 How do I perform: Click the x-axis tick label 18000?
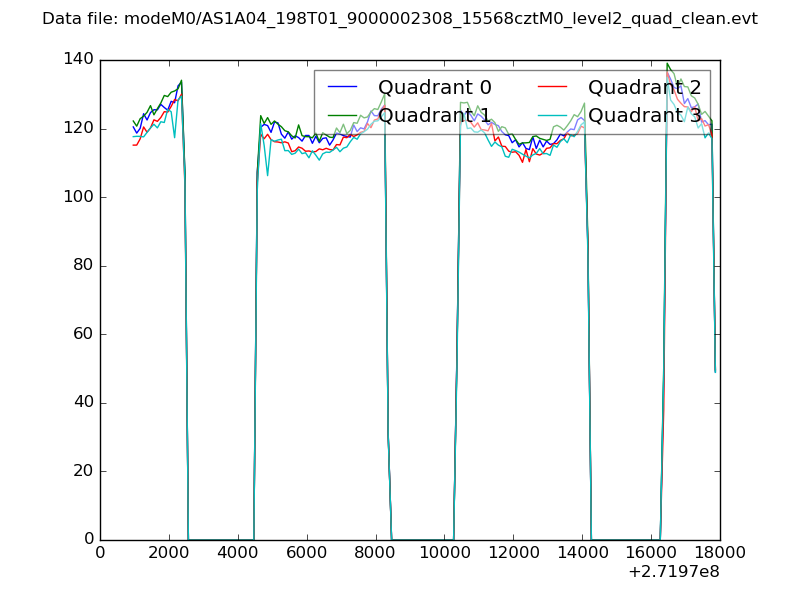[x=719, y=553]
